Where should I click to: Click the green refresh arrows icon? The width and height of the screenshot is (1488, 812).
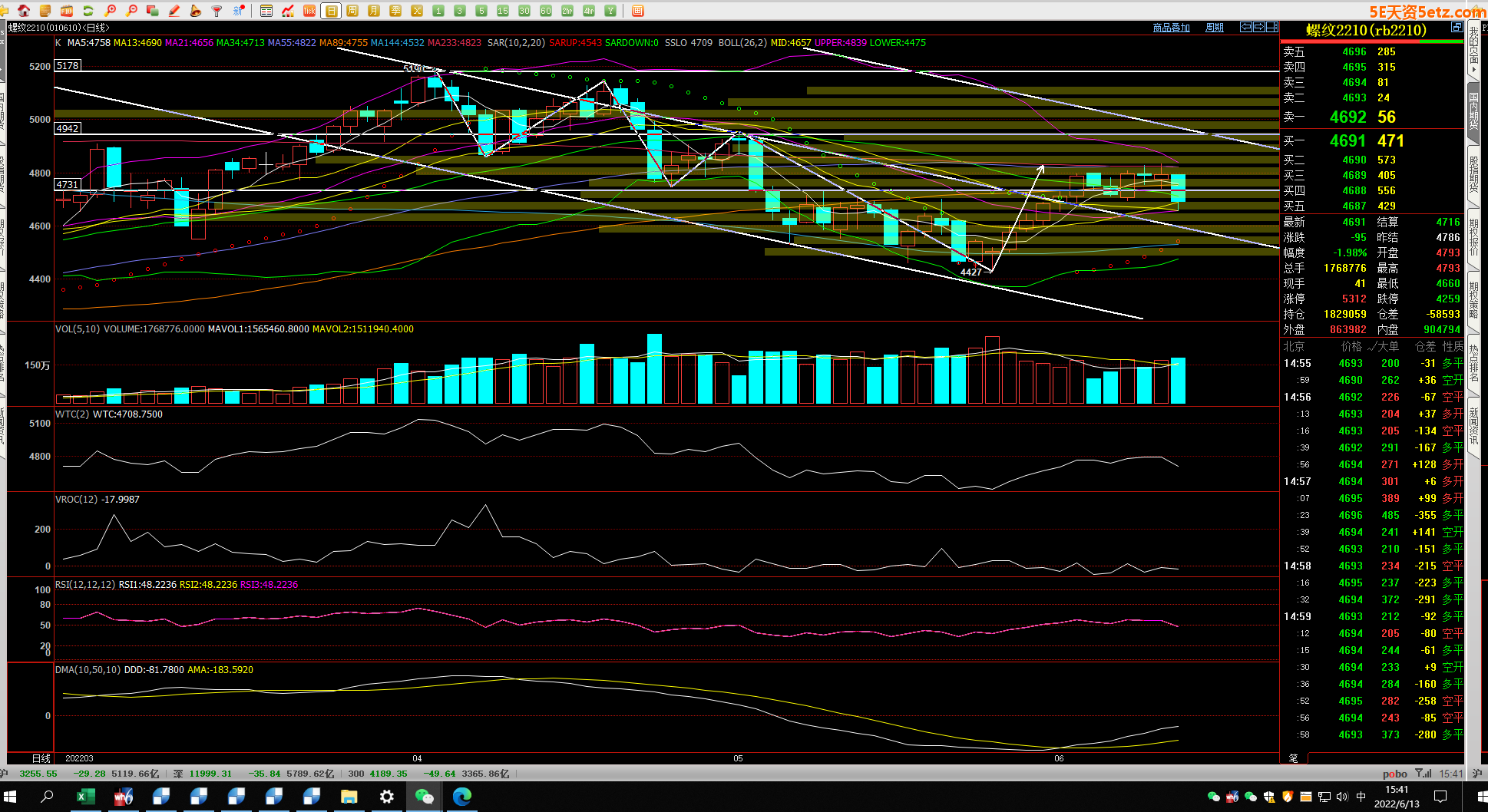(x=88, y=11)
